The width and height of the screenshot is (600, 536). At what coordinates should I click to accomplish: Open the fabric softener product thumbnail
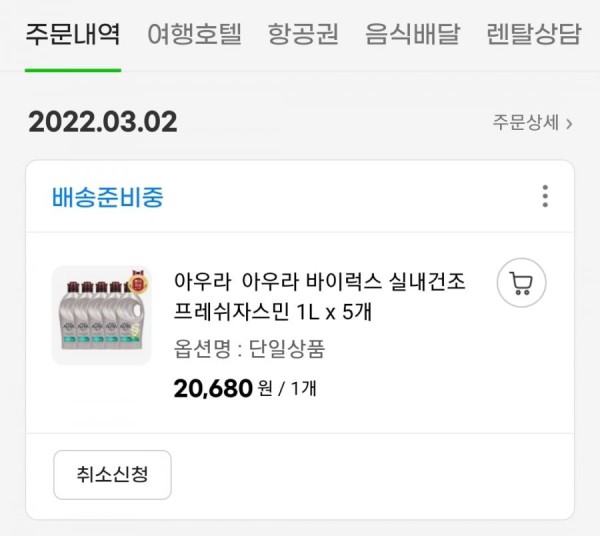[102, 316]
